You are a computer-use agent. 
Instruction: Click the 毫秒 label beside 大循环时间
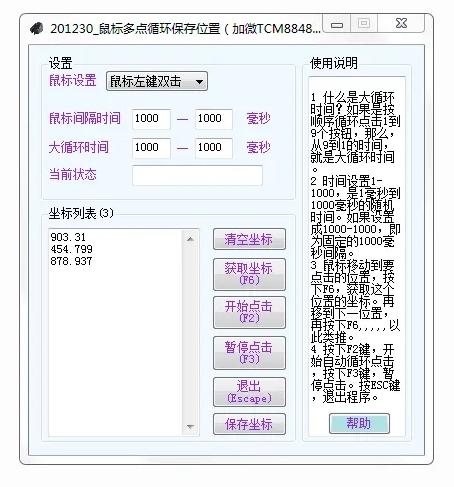(259, 147)
